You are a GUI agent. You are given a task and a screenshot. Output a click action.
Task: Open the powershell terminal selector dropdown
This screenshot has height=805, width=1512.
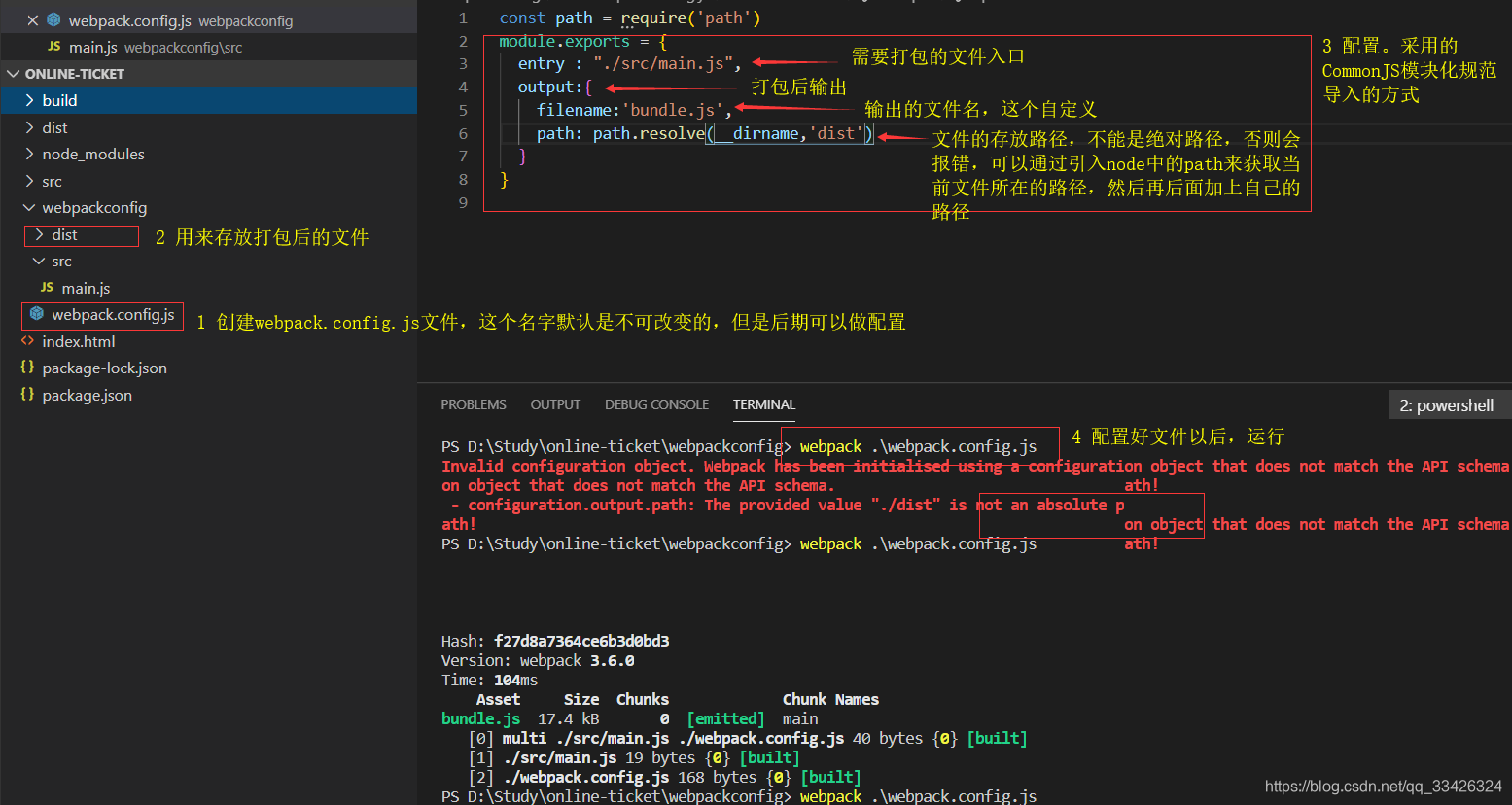[x=1450, y=405]
